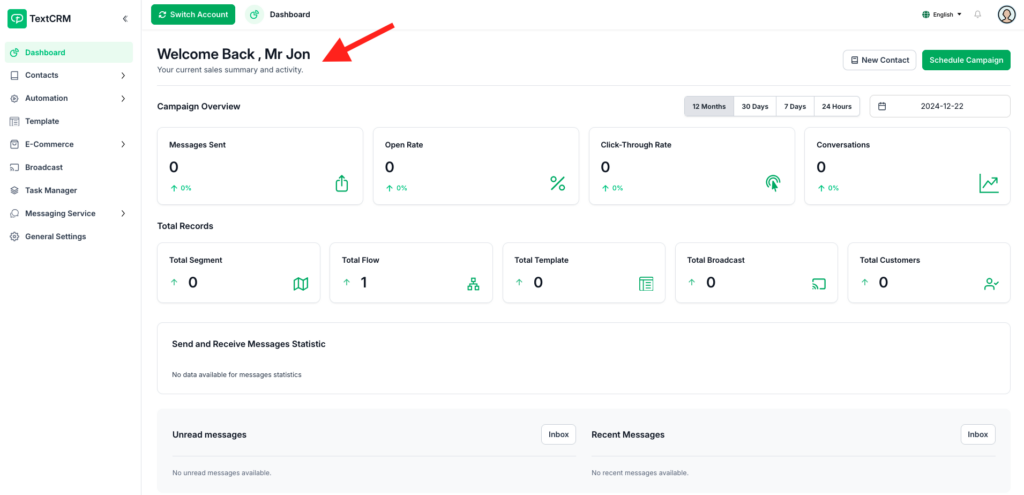Image resolution: width=1024 pixels, height=495 pixels.
Task: Switch range to 24 Hours
Action: coord(836,106)
